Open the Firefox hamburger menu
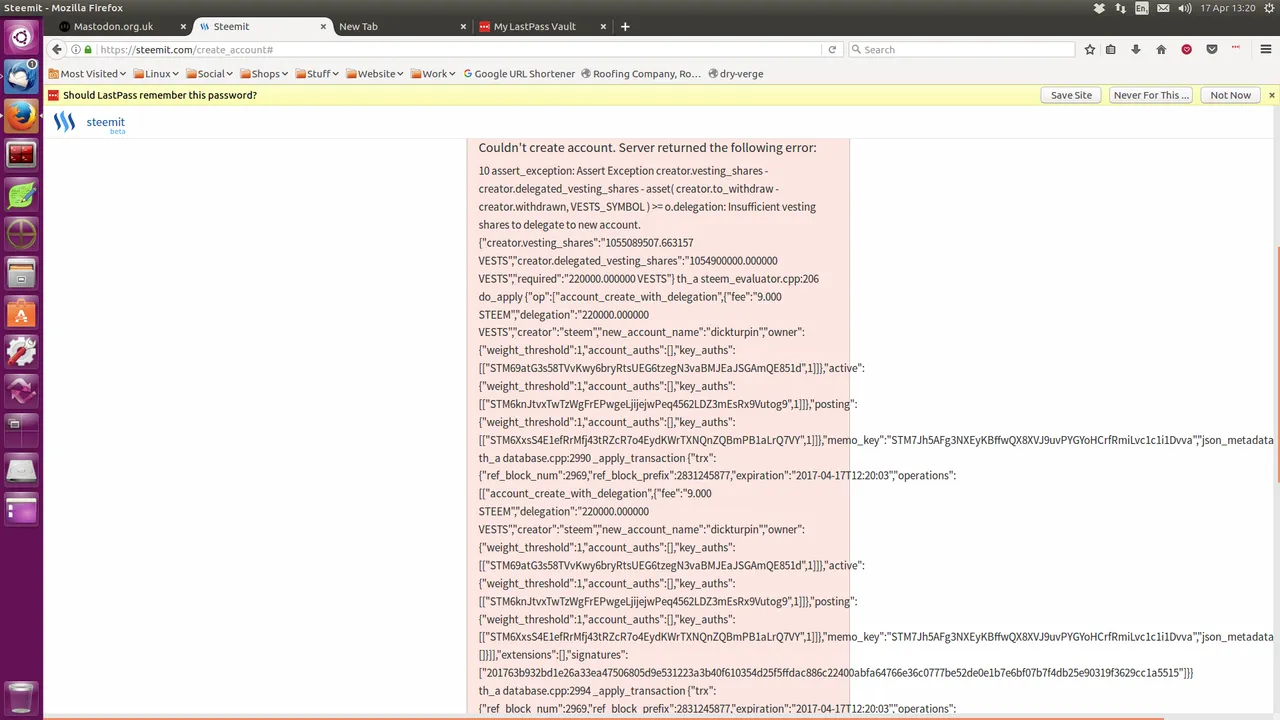The width and height of the screenshot is (1280, 720). click(1264, 49)
